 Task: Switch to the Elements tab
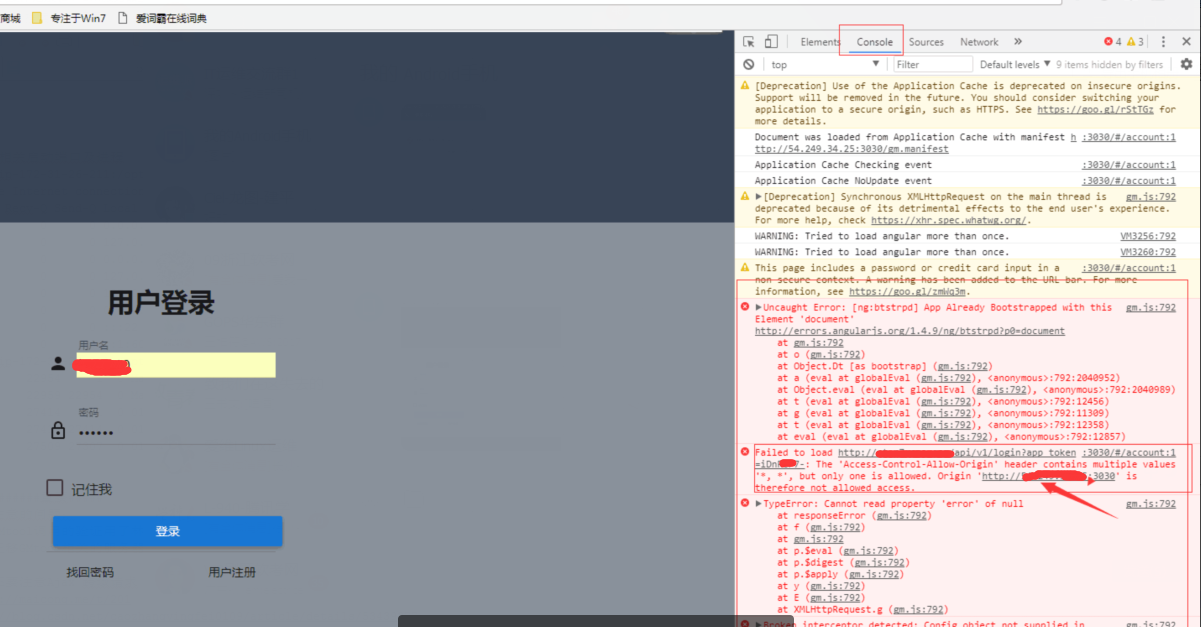820,42
